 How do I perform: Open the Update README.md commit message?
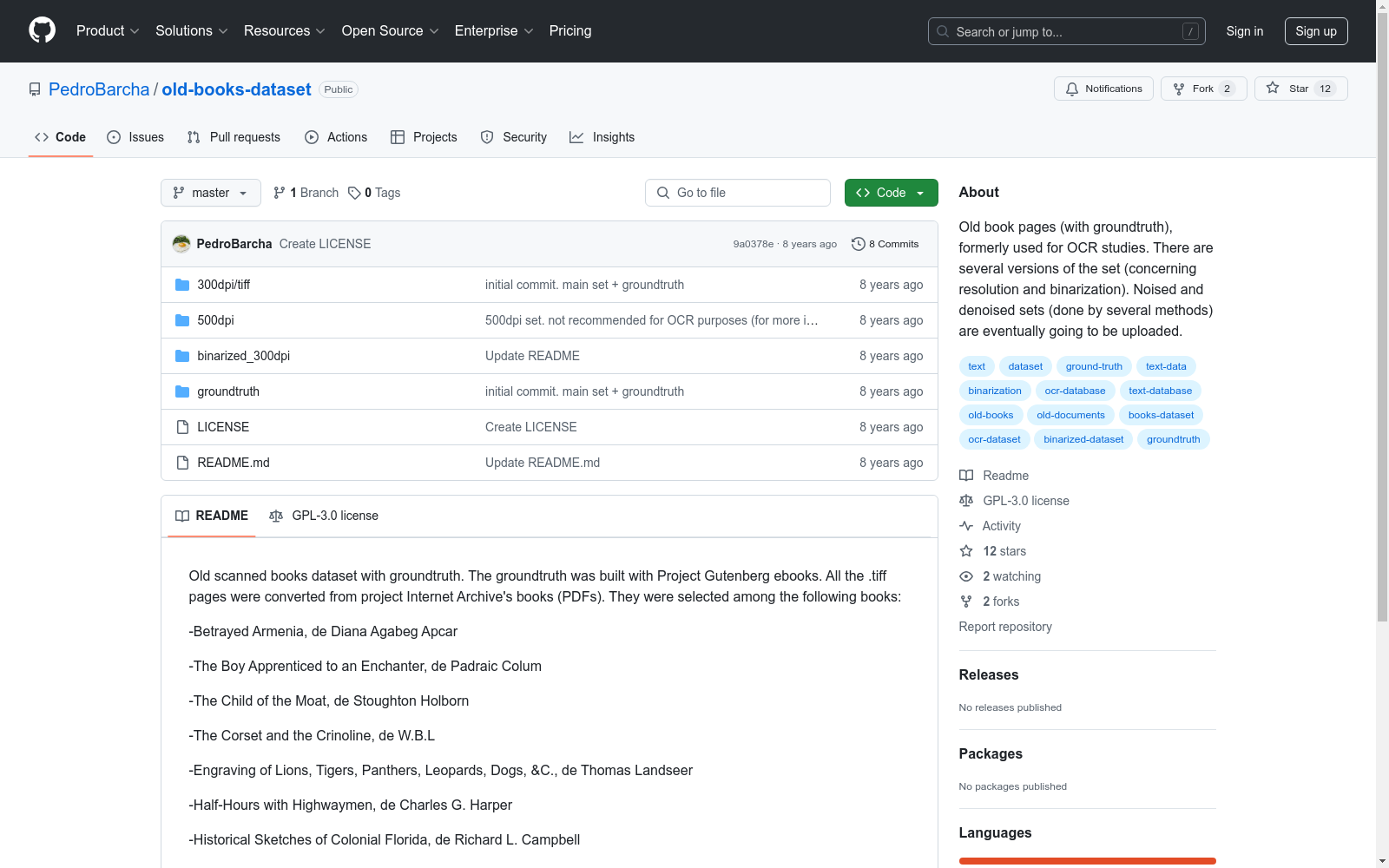click(543, 463)
